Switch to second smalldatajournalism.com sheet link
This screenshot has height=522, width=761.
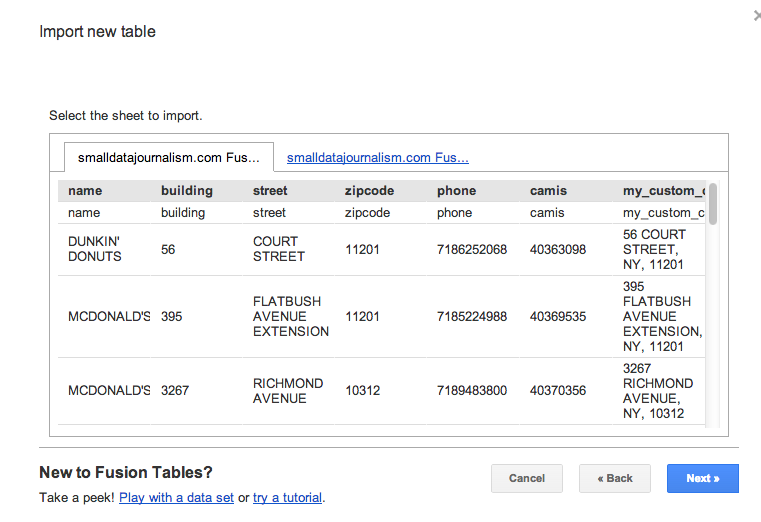[x=378, y=158]
